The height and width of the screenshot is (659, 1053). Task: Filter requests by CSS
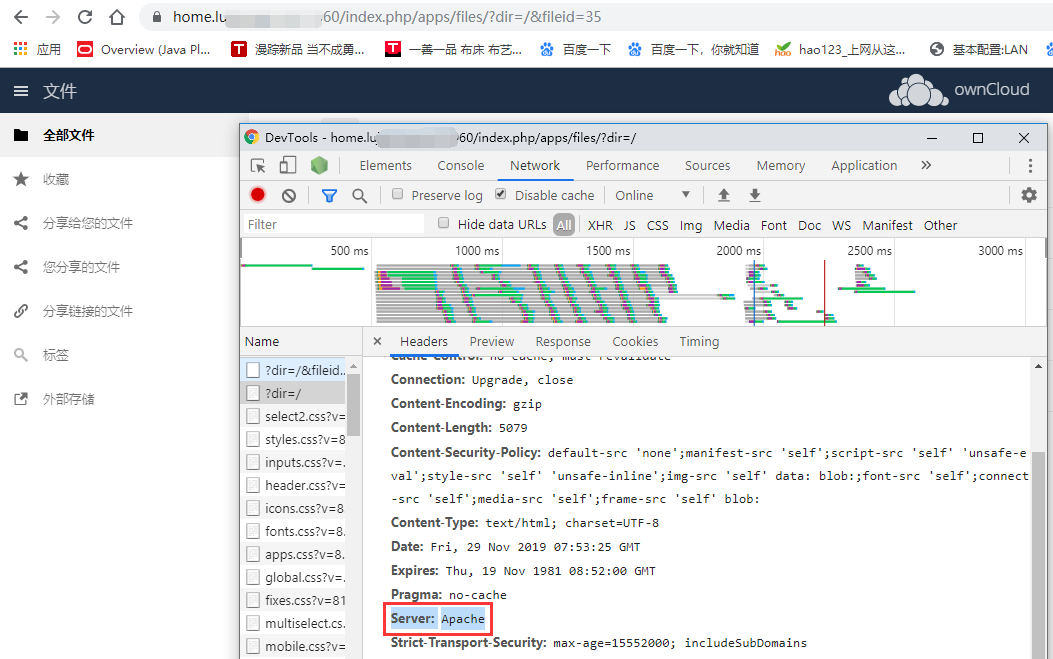pyautogui.click(x=657, y=225)
